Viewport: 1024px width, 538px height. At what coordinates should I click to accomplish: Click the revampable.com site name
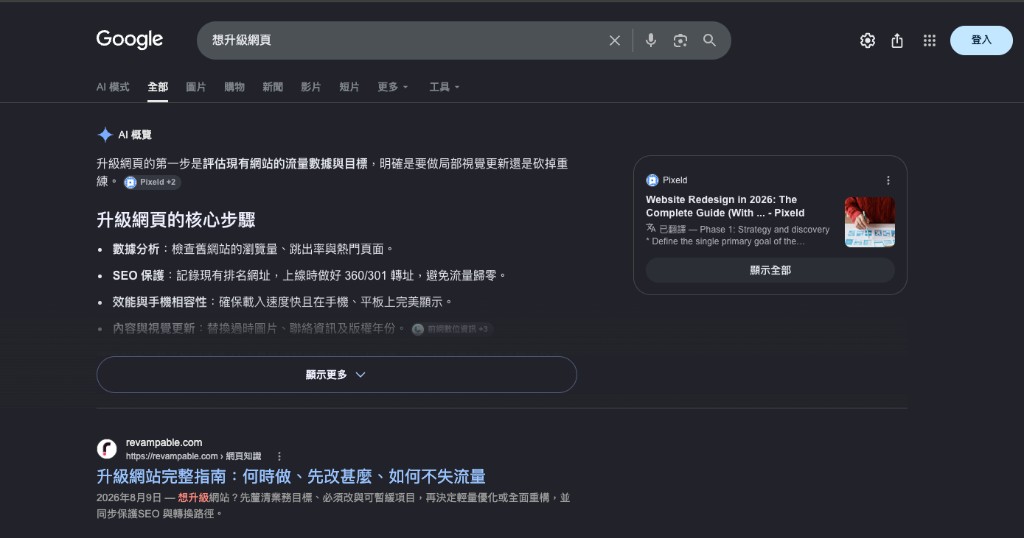coord(164,442)
